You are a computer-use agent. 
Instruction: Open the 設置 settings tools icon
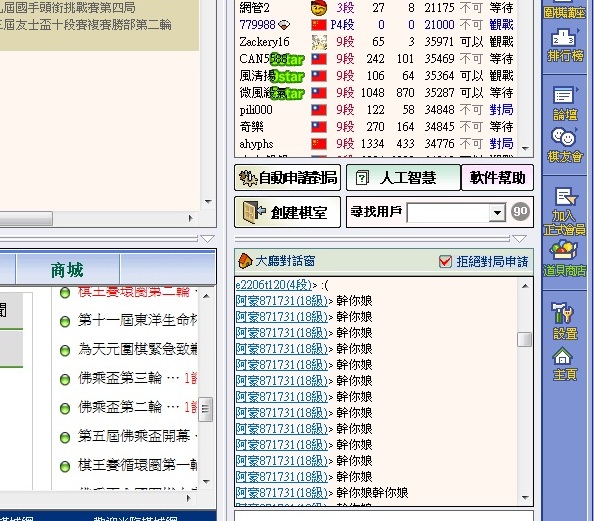pyautogui.click(x=564, y=321)
